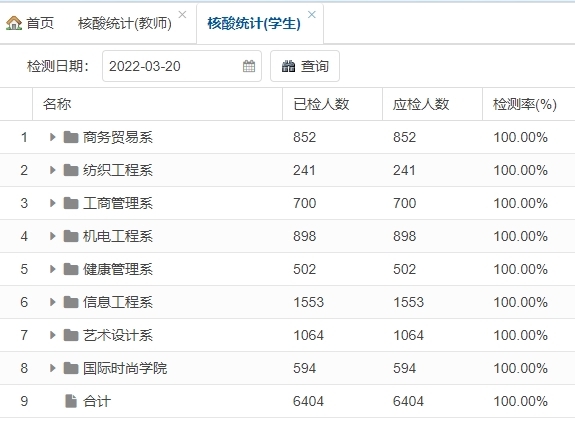The height and width of the screenshot is (427, 575).
Task: Expand the 工商管理系 tree row
Action: (52, 203)
